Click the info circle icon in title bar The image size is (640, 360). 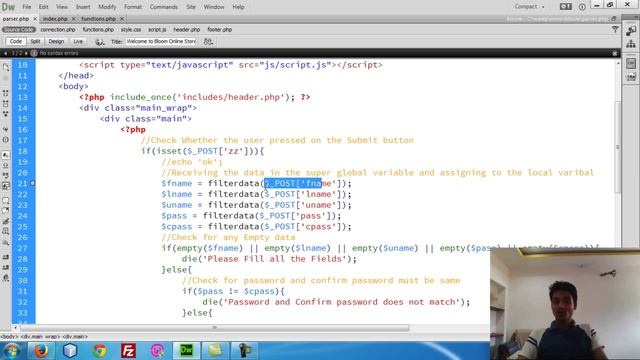[x=582, y=7]
